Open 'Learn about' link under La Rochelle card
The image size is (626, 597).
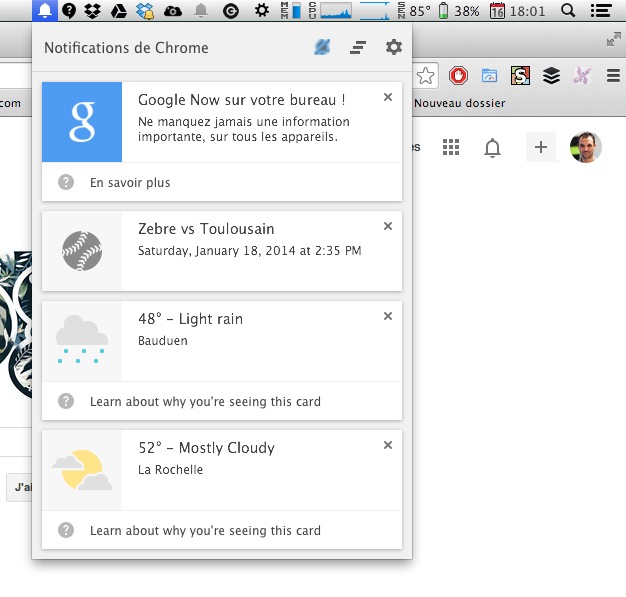(x=205, y=530)
